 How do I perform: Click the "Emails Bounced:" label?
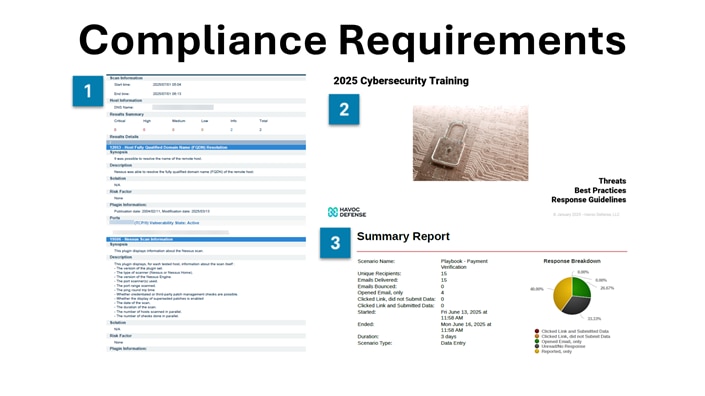[x=377, y=286]
